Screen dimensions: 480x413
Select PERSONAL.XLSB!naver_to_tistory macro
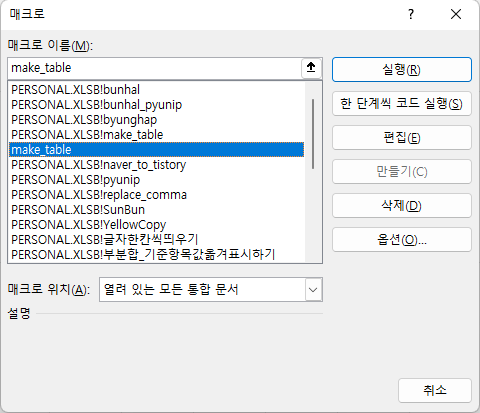click(157, 165)
